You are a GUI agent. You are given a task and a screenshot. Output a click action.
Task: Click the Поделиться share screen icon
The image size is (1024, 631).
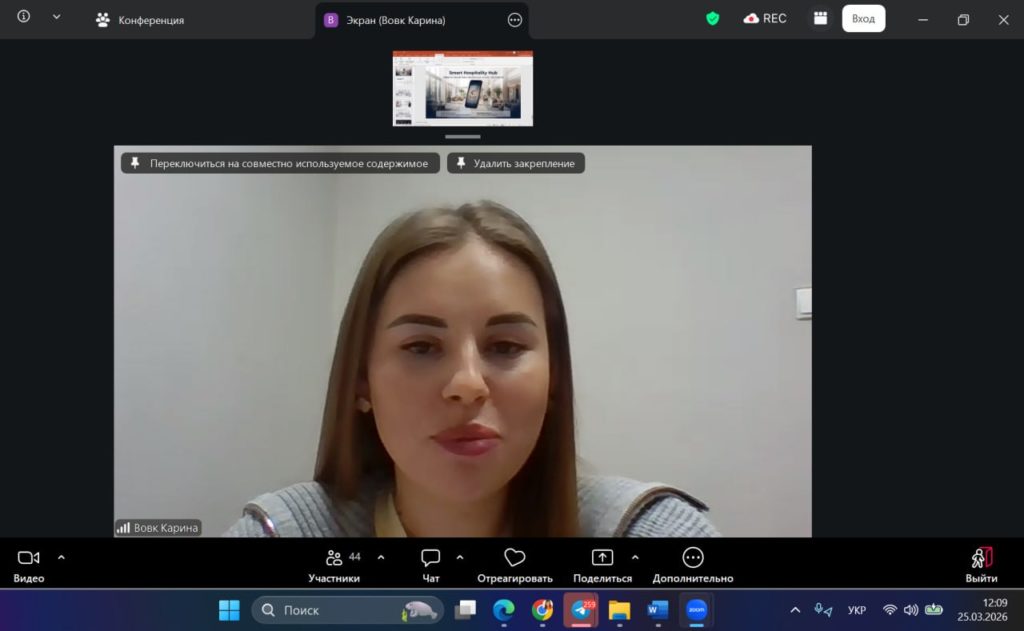pyautogui.click(x=602, y=564)
